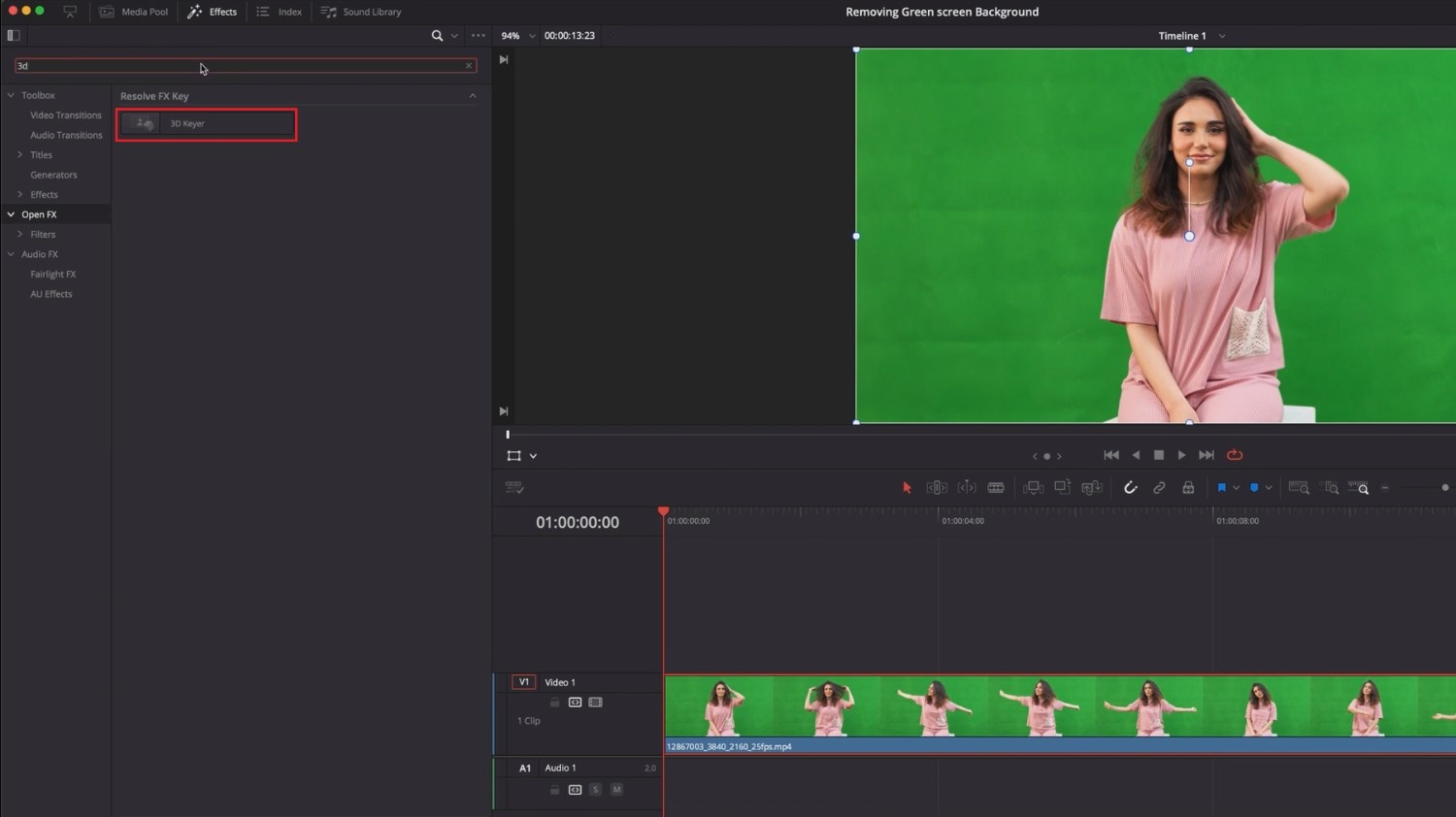
Task: Click the loop playback button
Action: point(1235,455)
